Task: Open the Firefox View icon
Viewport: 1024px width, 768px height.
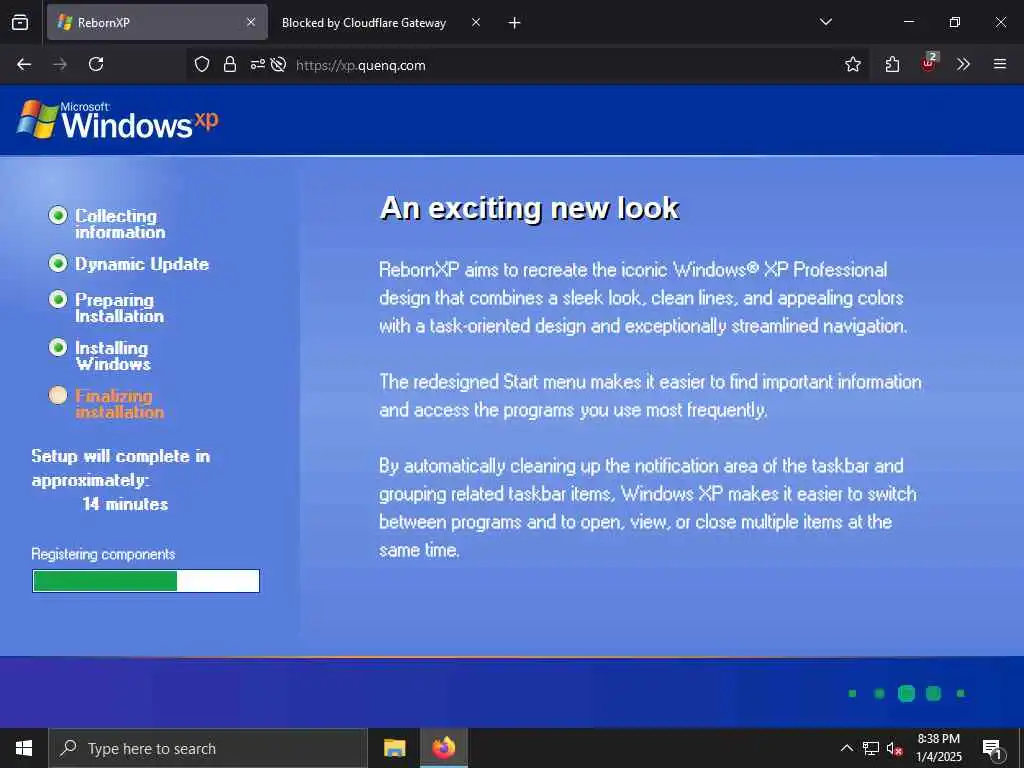Action: pos(20,22)
